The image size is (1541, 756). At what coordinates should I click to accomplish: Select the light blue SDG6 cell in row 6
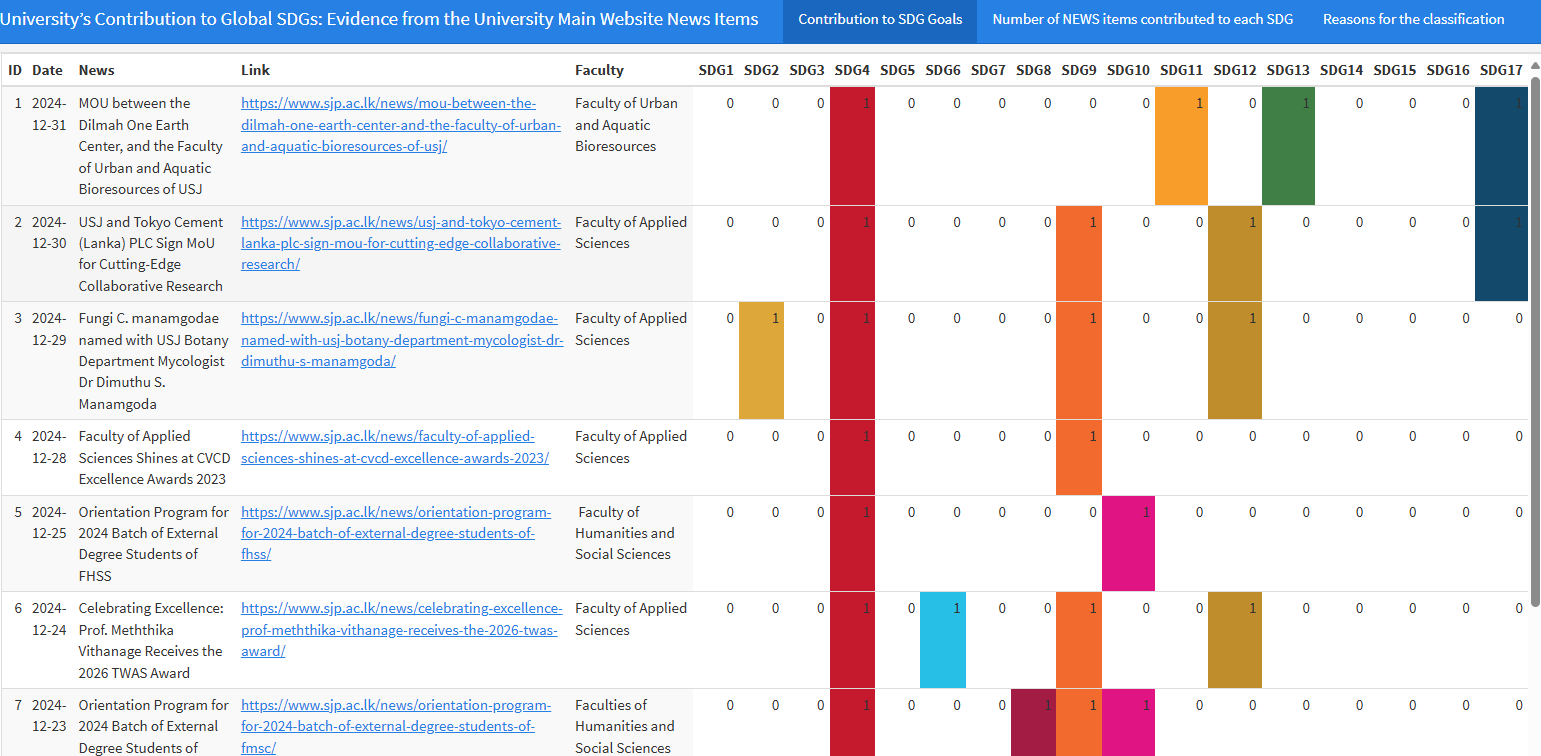point(943,640)
